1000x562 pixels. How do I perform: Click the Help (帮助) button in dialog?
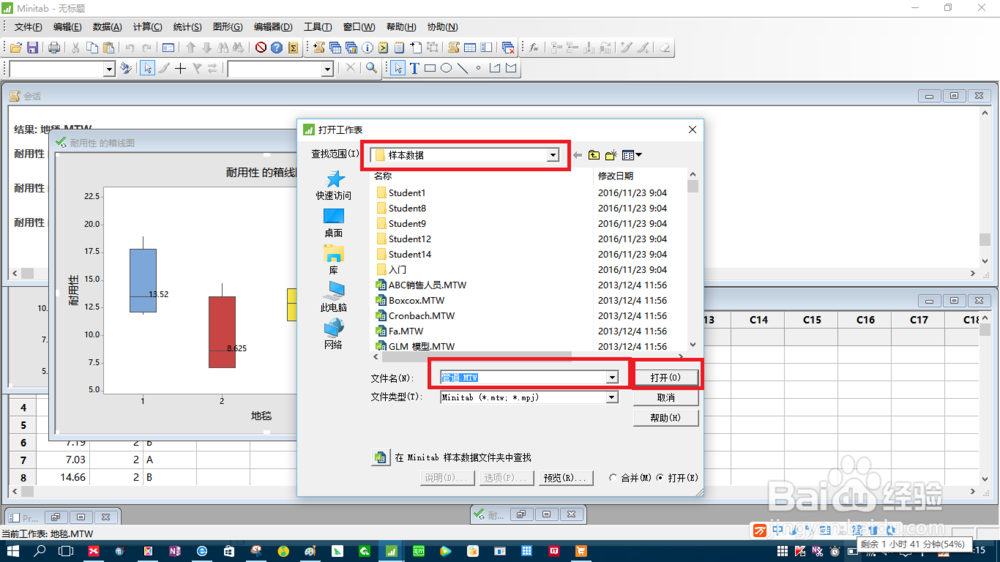coord(666,418)
